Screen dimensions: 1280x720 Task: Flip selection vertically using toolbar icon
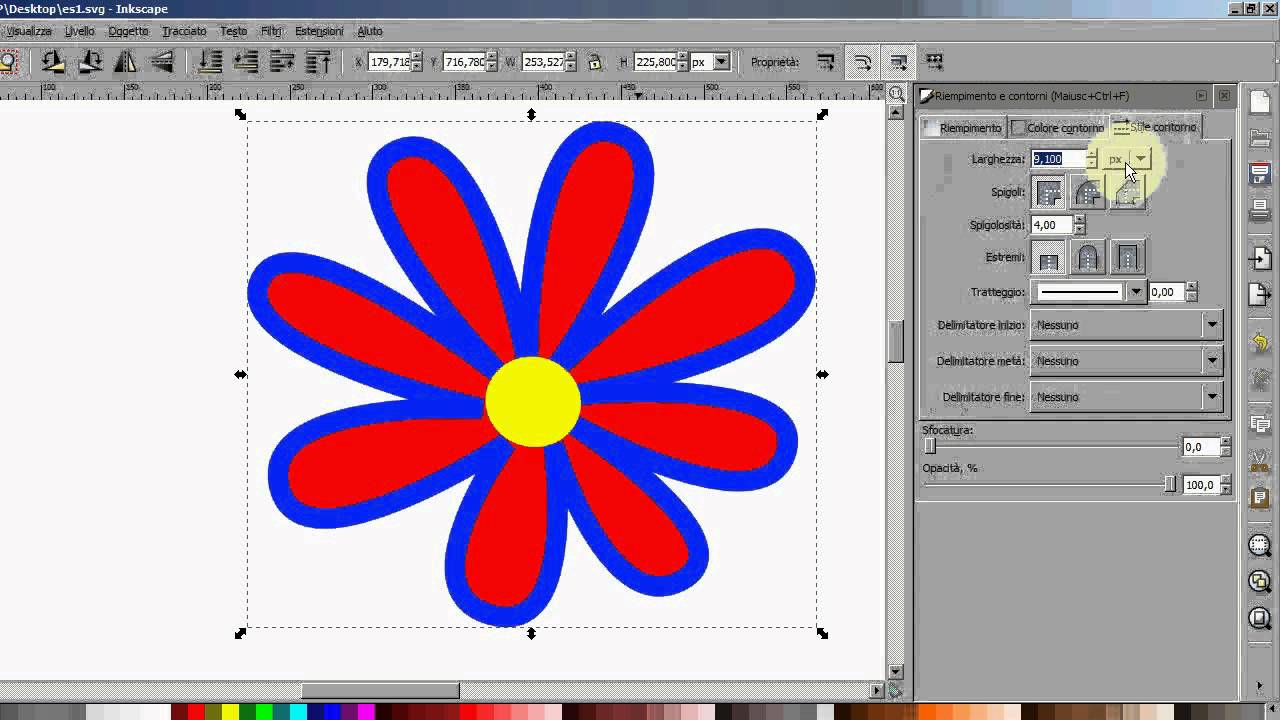[162, 62]
